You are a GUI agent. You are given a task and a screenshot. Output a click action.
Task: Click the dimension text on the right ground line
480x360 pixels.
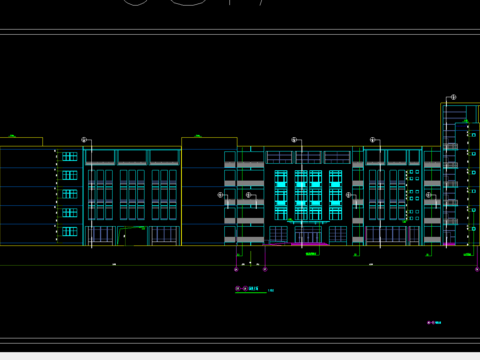371,264
